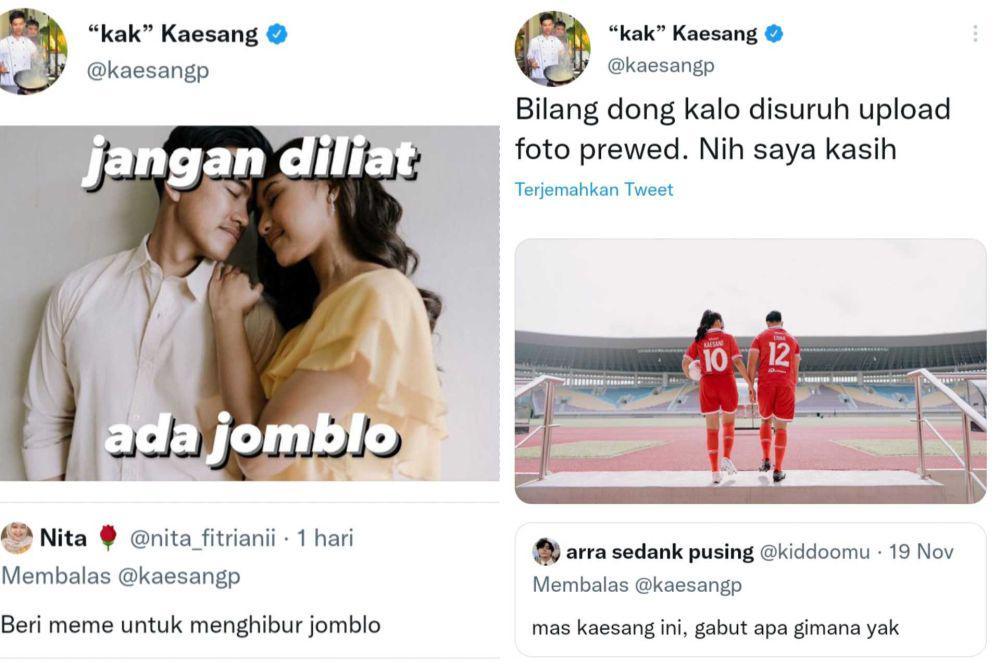Open Nita's profile avatar
The width and height of the screenshot is (1000, 667).
click(x=17, y=538)
